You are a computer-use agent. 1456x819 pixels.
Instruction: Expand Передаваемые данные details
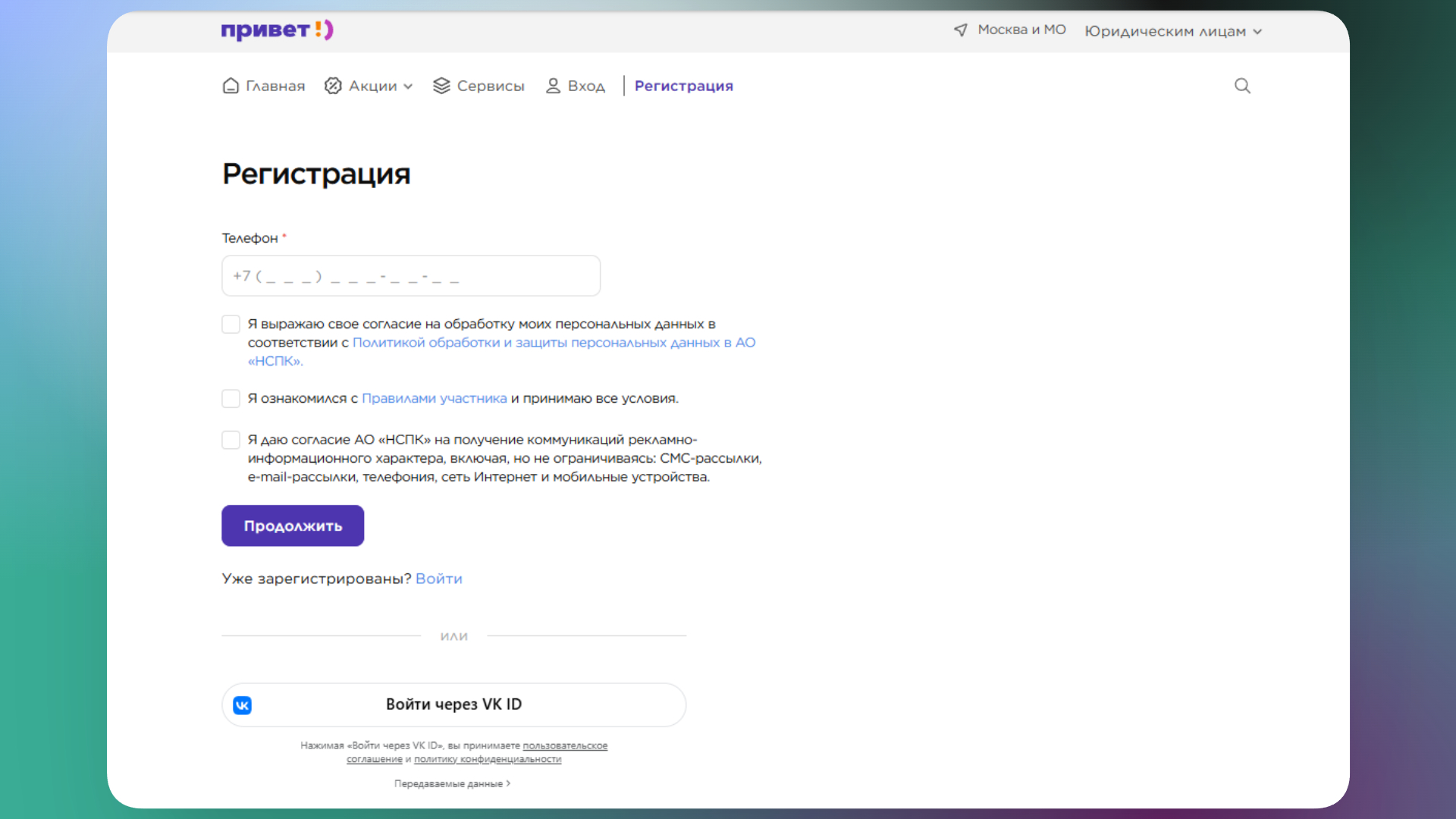[x=452, y=783]
